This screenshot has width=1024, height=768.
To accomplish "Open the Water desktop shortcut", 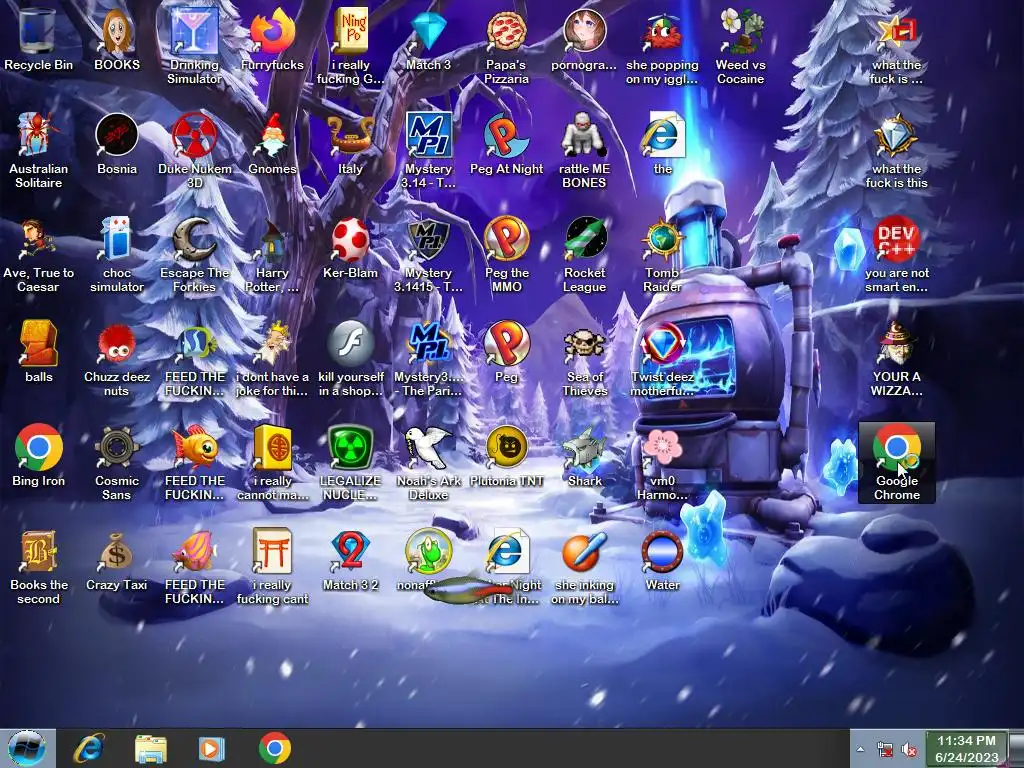I will (x=662, y=560).
